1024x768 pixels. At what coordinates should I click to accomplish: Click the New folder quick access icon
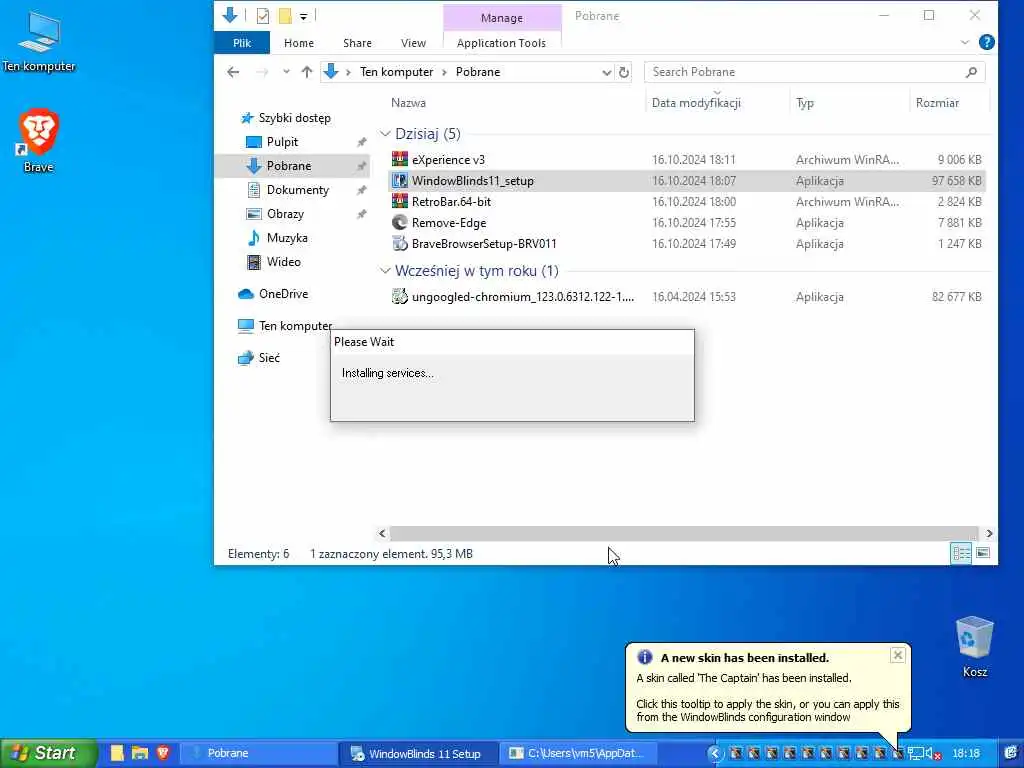tap(285, 16)
